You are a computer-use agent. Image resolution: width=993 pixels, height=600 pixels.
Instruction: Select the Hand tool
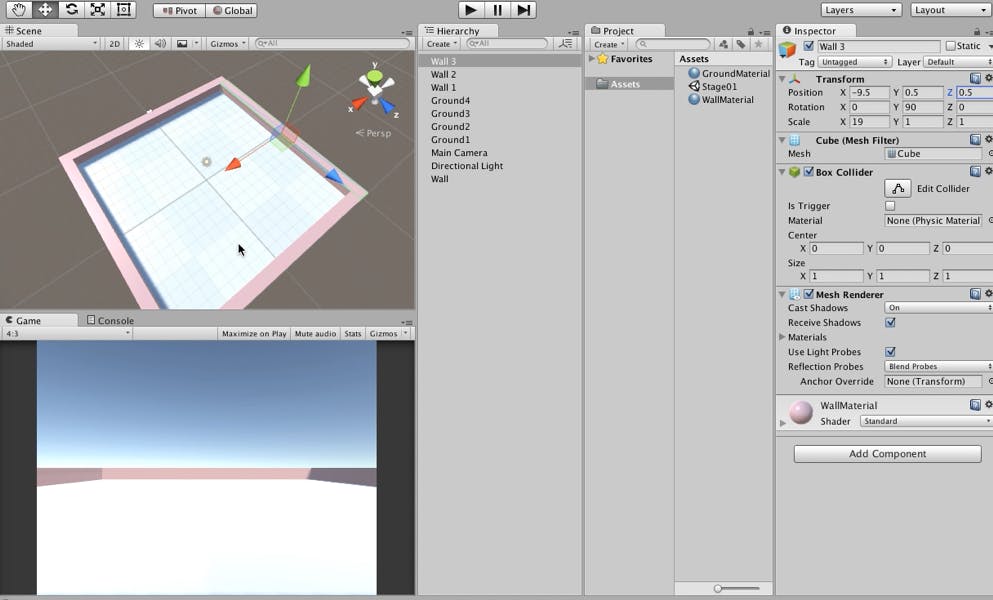[18, 10]
